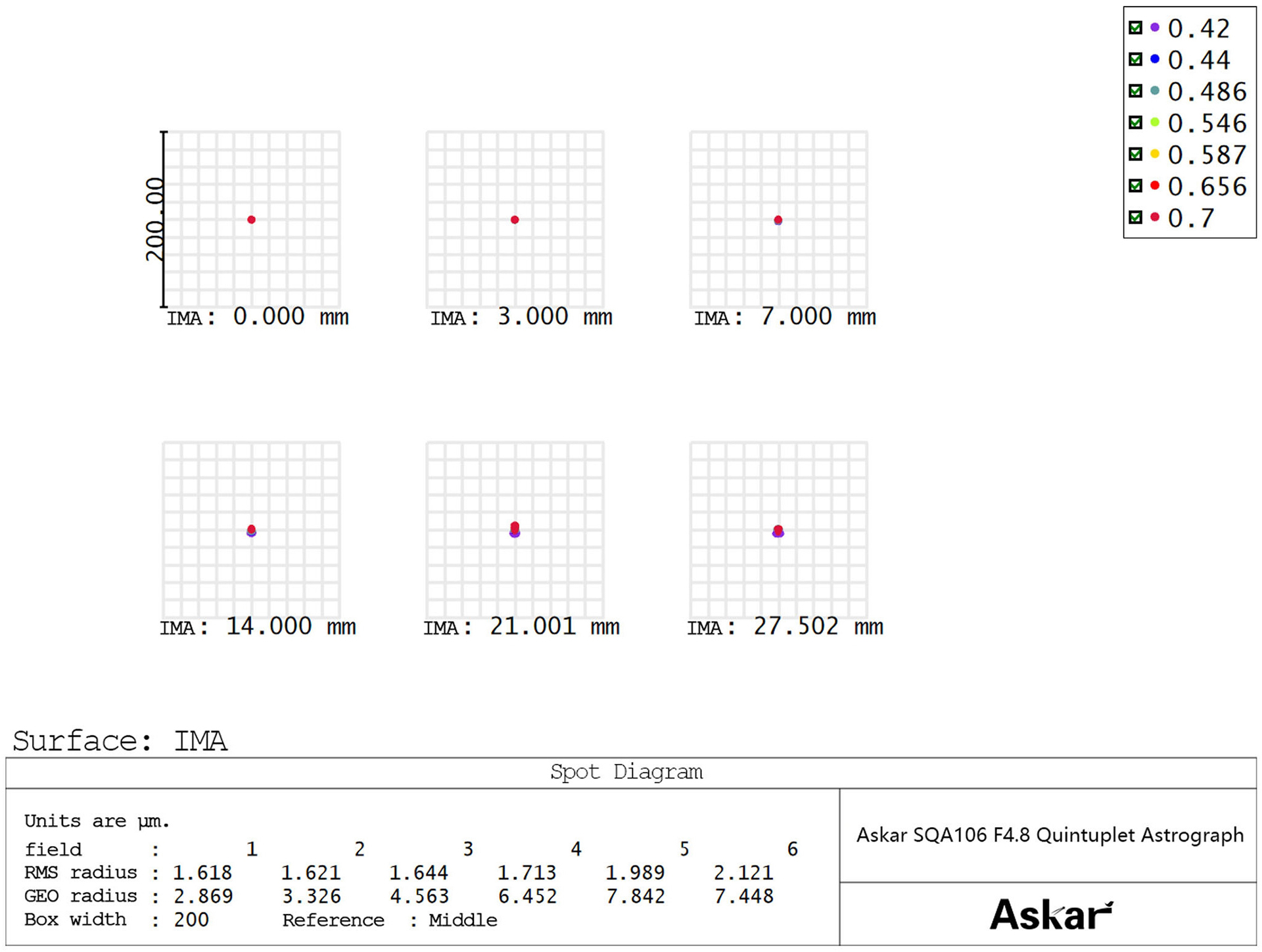Click spot in IMA 0.000 mm grid
This screenshot has height=952, width=1262.
[251, 220]
